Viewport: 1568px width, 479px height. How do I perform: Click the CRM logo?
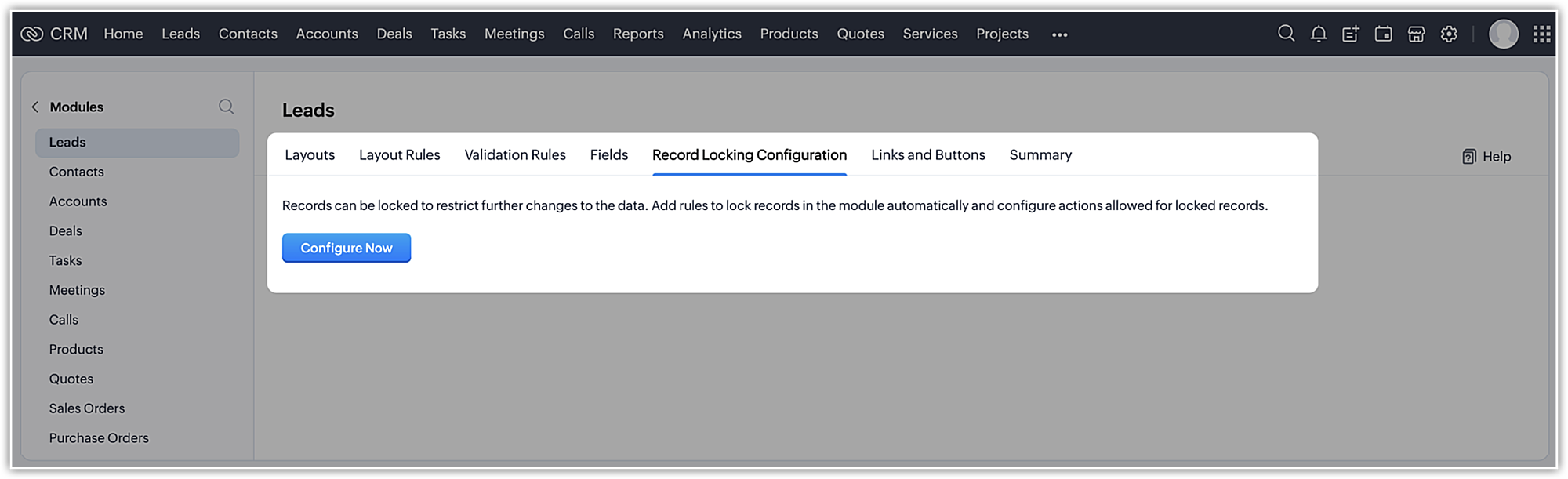pos(54,34)
